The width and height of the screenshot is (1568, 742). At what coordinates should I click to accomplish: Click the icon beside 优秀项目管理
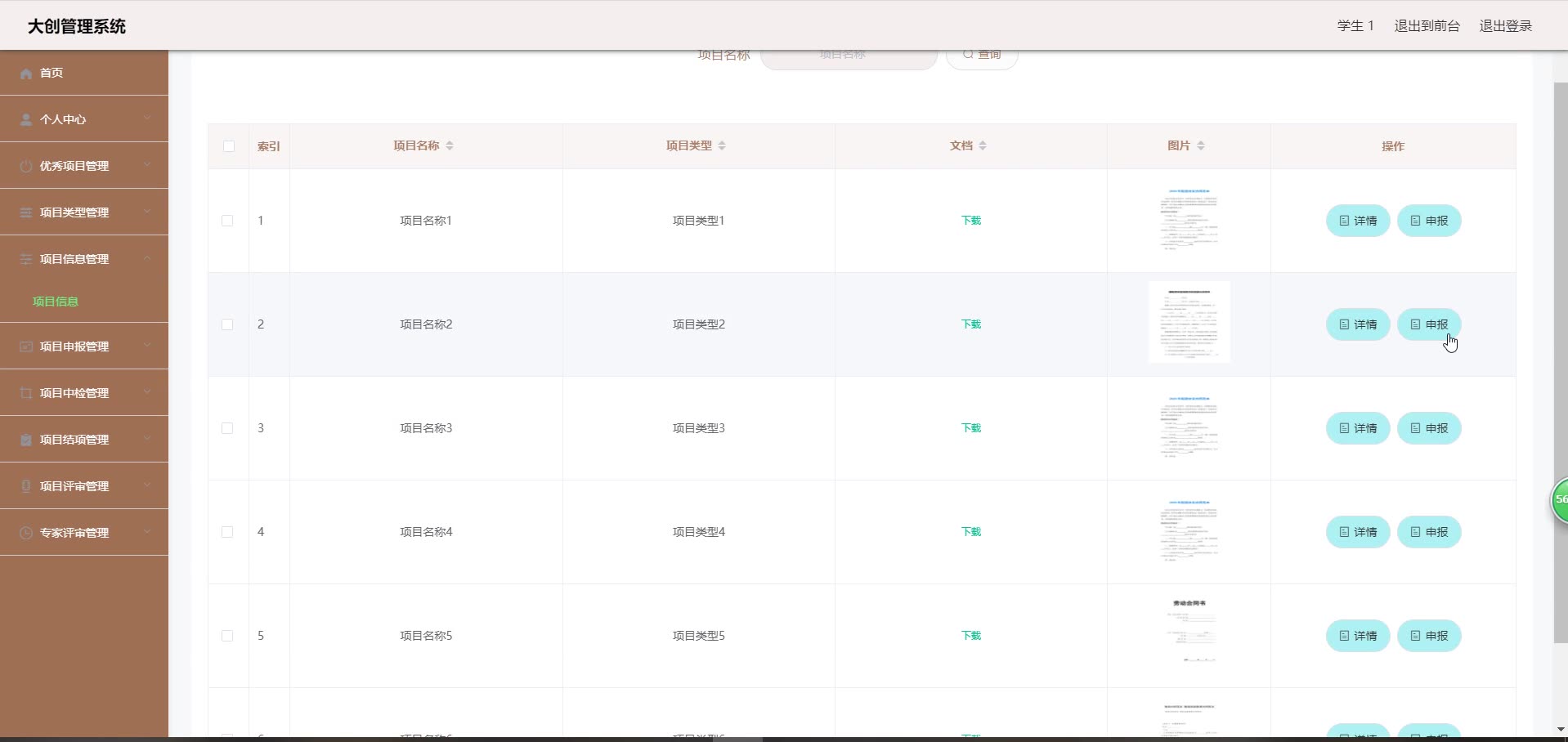pos(26,167)
